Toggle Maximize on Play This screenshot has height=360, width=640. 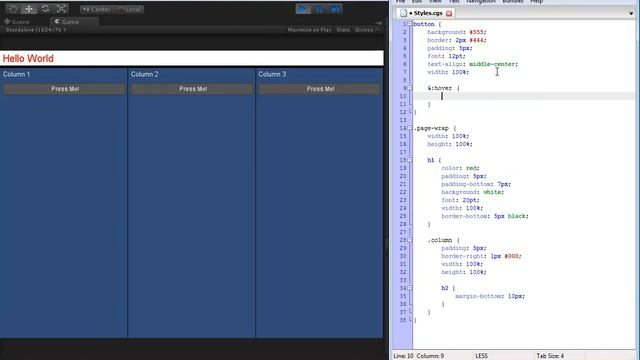point(309,30)
